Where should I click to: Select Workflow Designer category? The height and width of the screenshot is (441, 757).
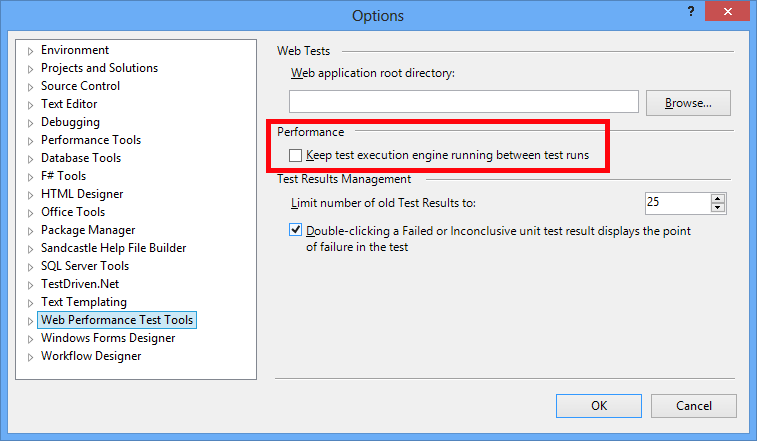tap(90, 356)
